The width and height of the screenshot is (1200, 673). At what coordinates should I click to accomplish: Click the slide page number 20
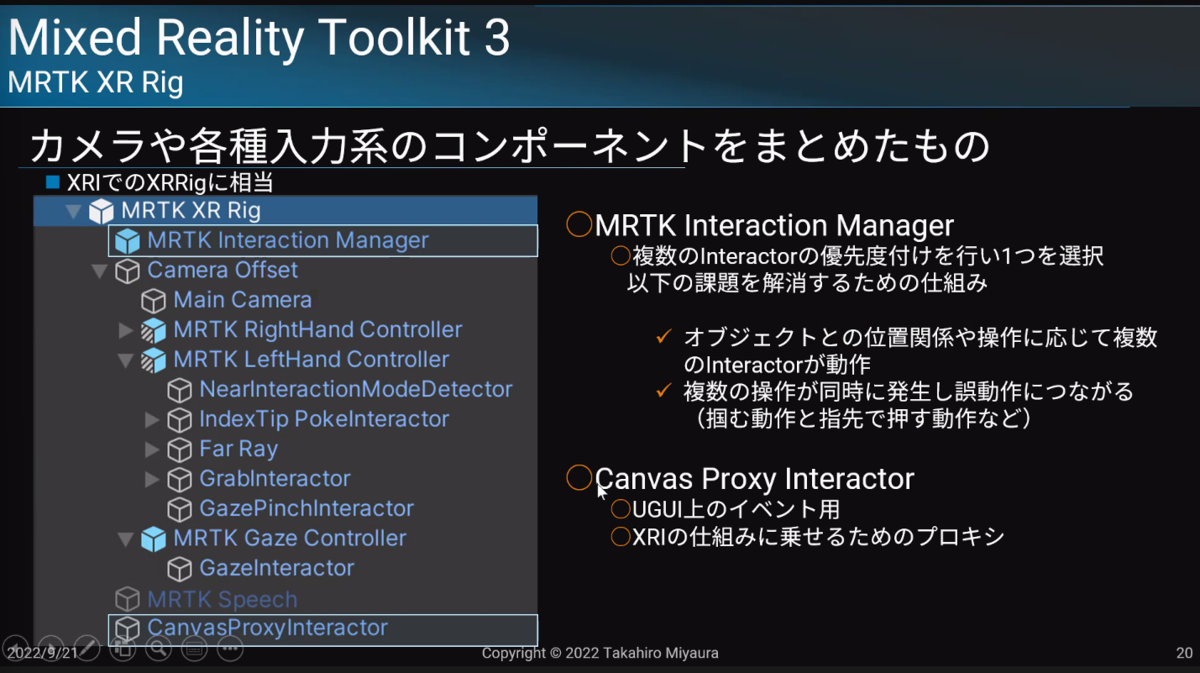(x=1183, y=653)
